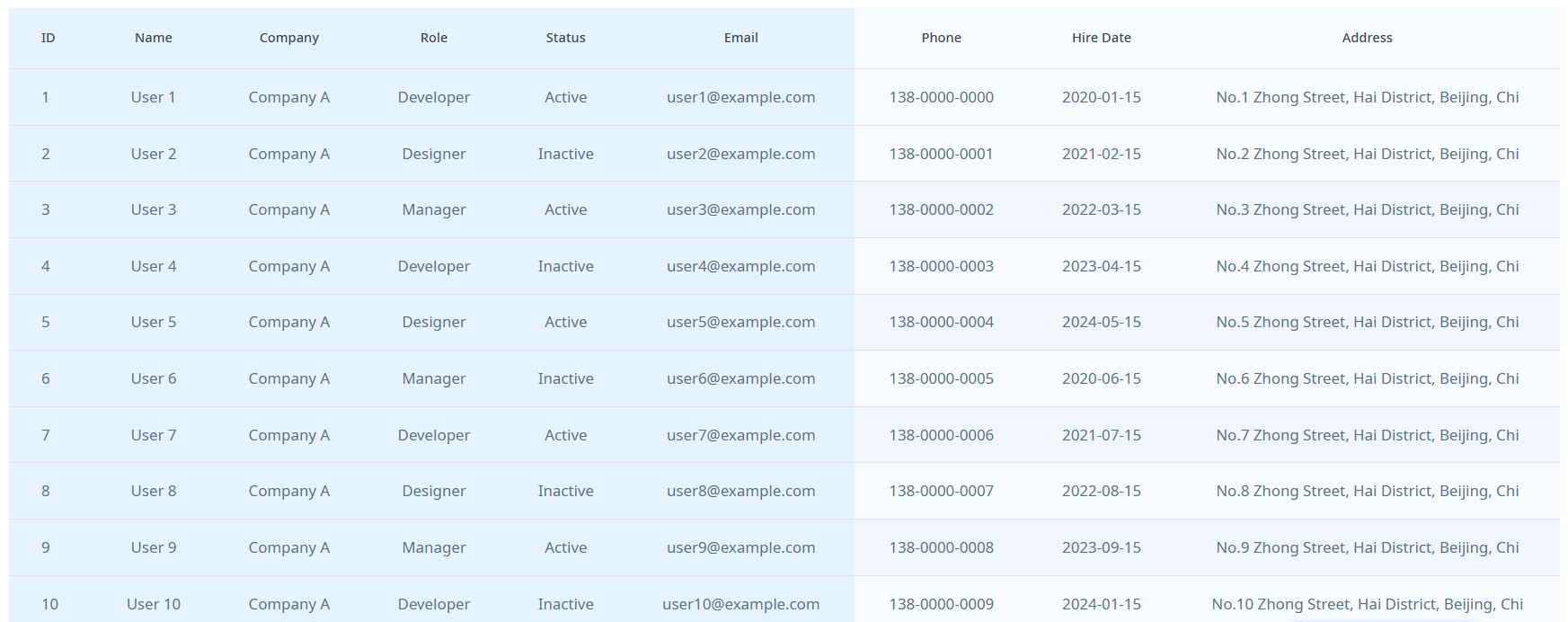This screenshot has height=622, width=1568.
Task: Select hire date 2023-09-15
Action: [1102, 547]
